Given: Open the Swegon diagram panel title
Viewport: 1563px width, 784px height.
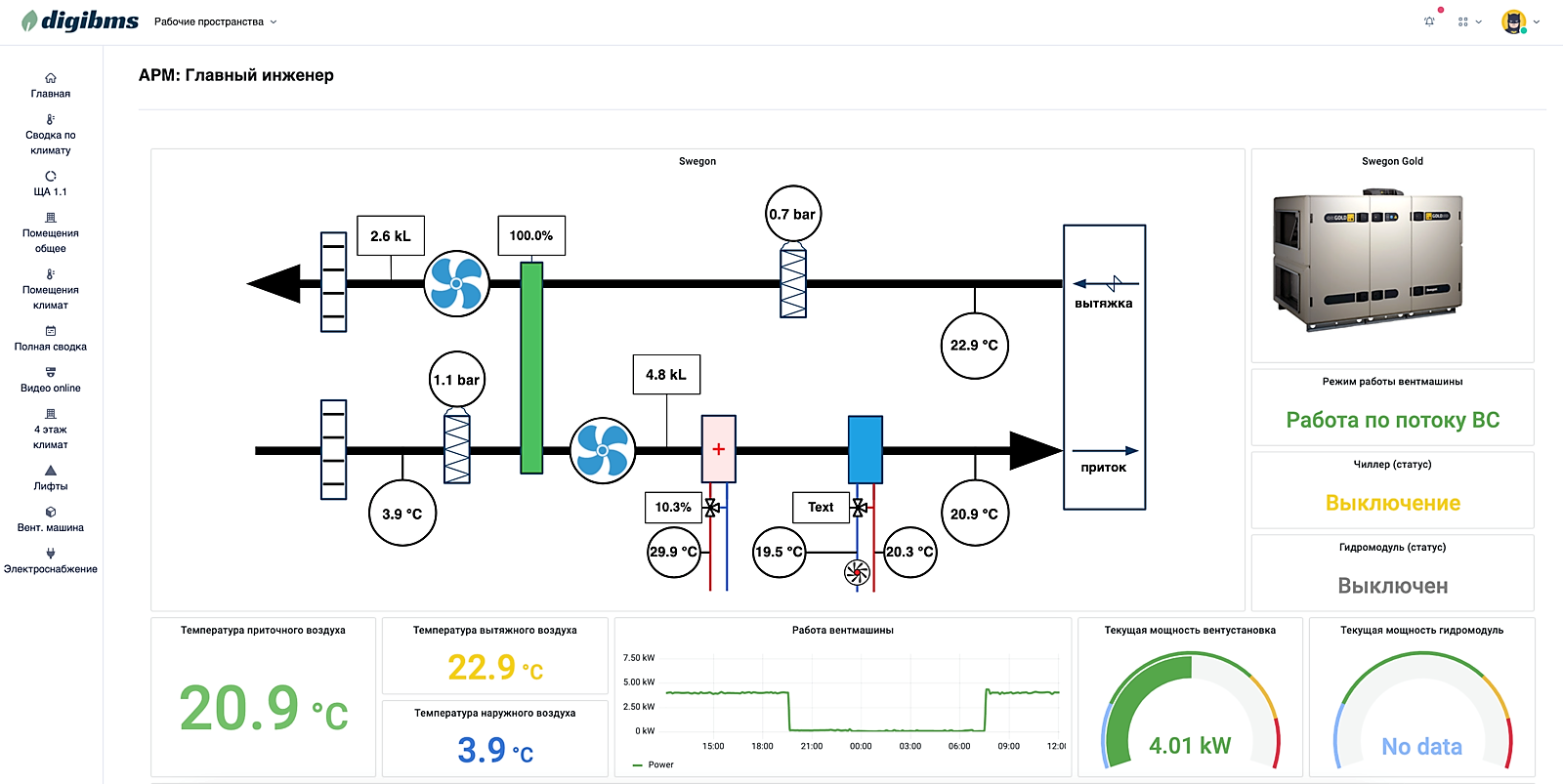Looking at the screenshot, I should 697,161.
